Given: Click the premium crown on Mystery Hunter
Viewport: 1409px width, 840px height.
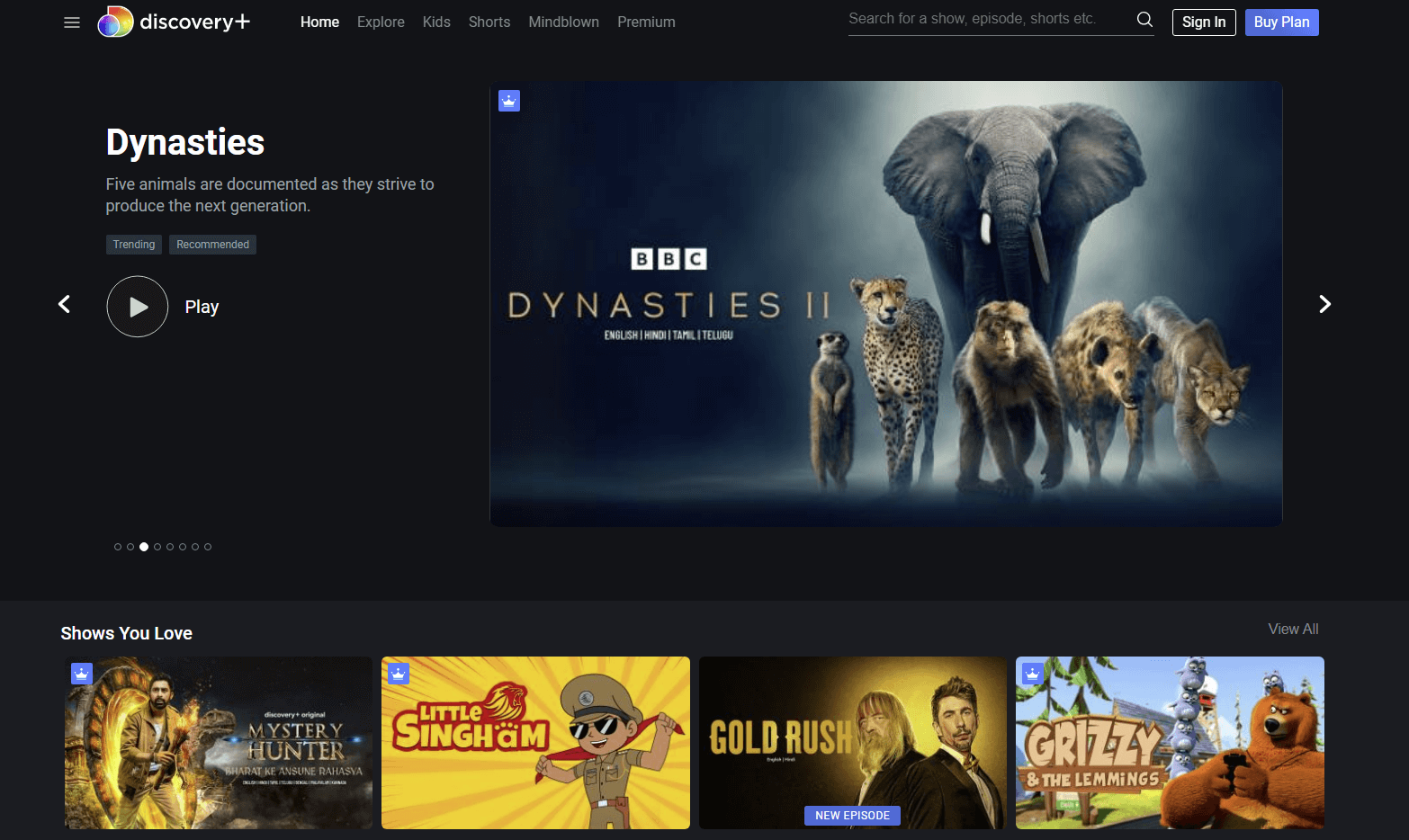Looking at the screenshot, I should [x=82, y=673].
